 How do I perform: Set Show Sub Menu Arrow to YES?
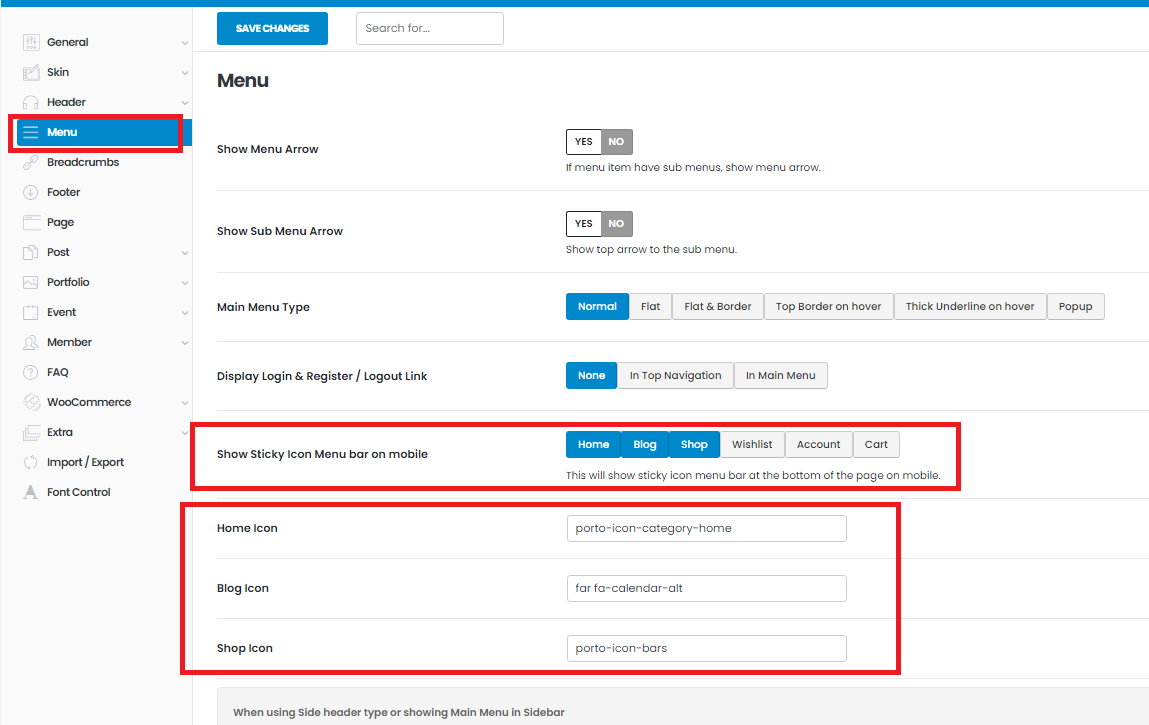[x=583, y=224]
